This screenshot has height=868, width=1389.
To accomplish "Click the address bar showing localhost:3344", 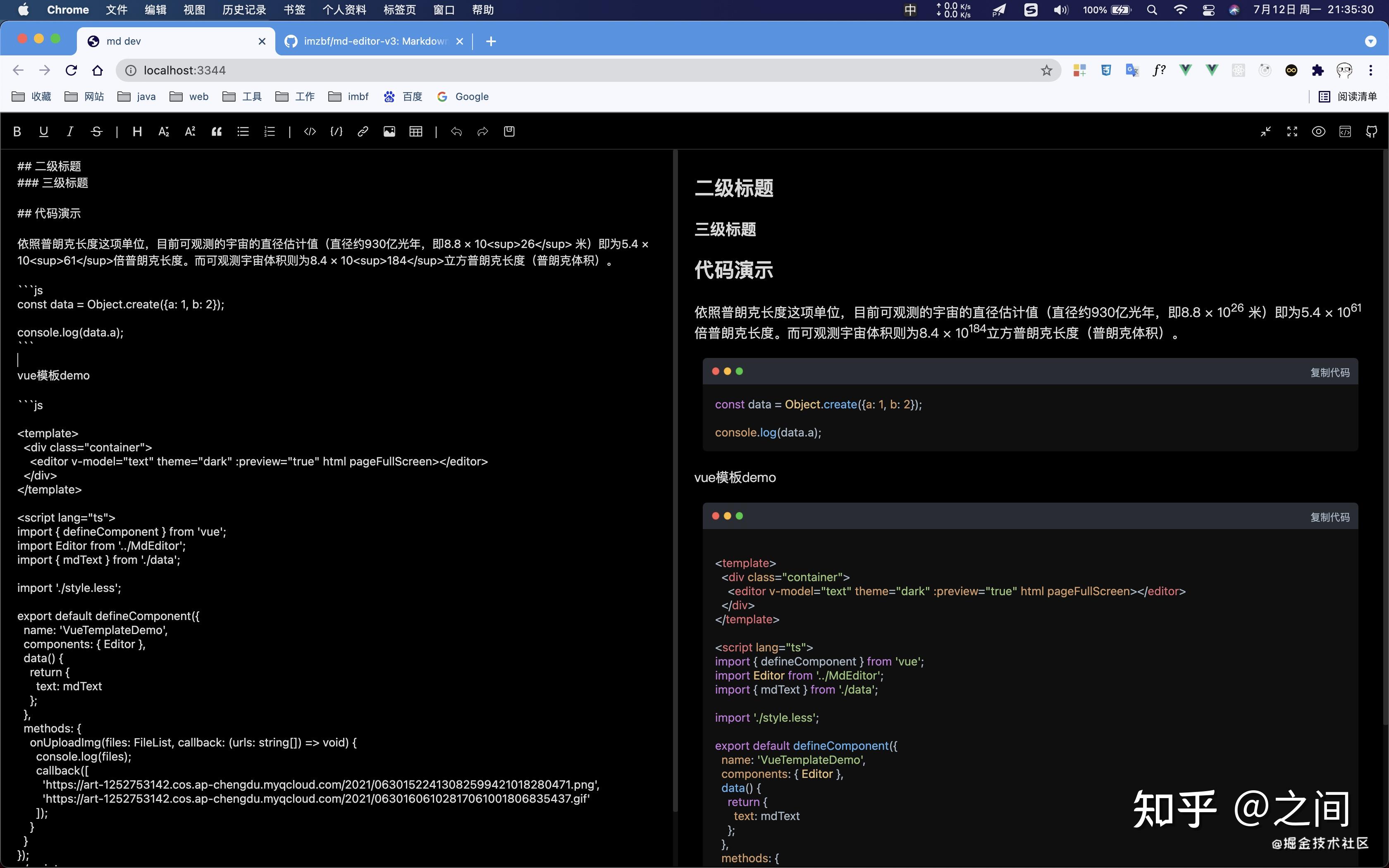I will point(184,70).
